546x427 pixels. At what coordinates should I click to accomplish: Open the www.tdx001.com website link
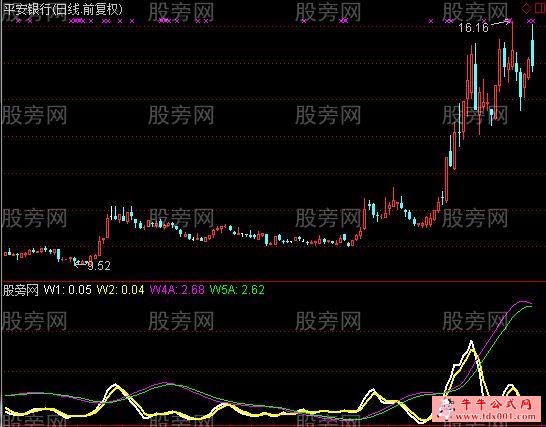tap(496, 416)
